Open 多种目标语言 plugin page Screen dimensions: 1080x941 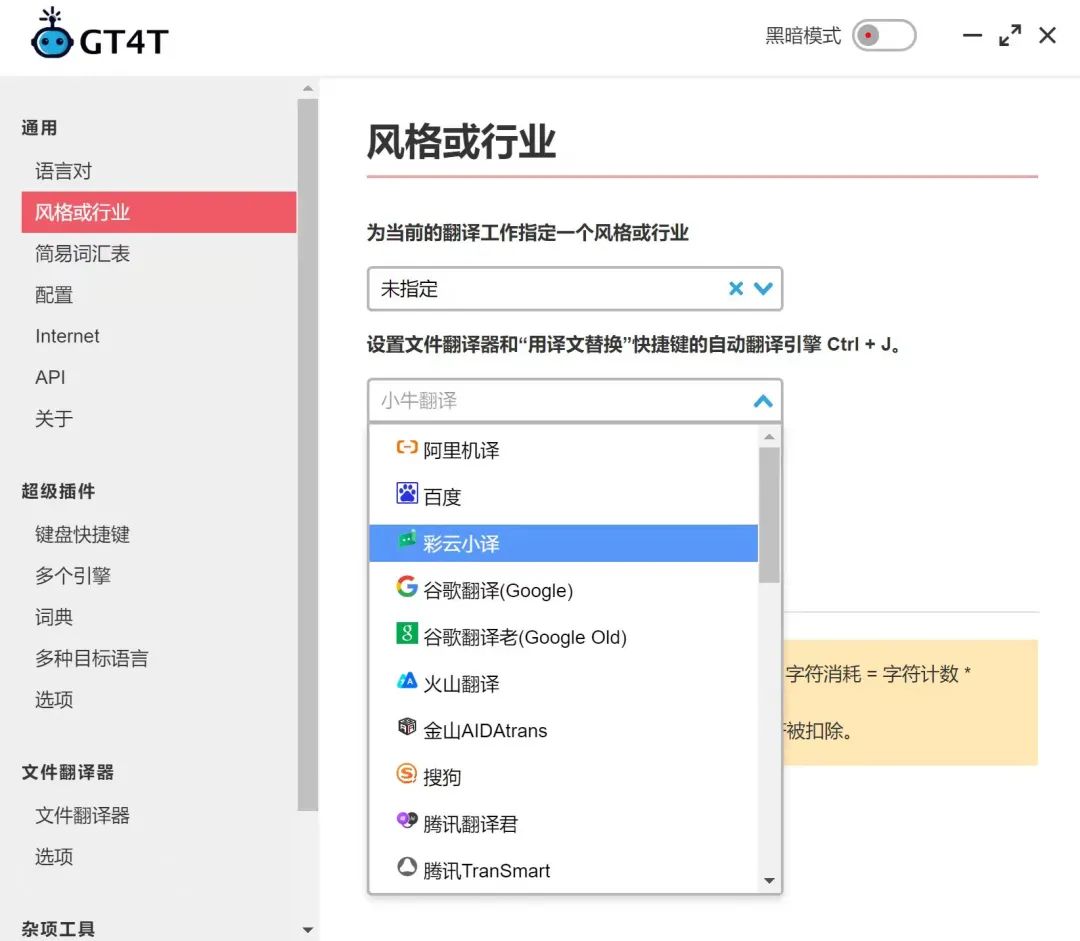tap(158, 659)
